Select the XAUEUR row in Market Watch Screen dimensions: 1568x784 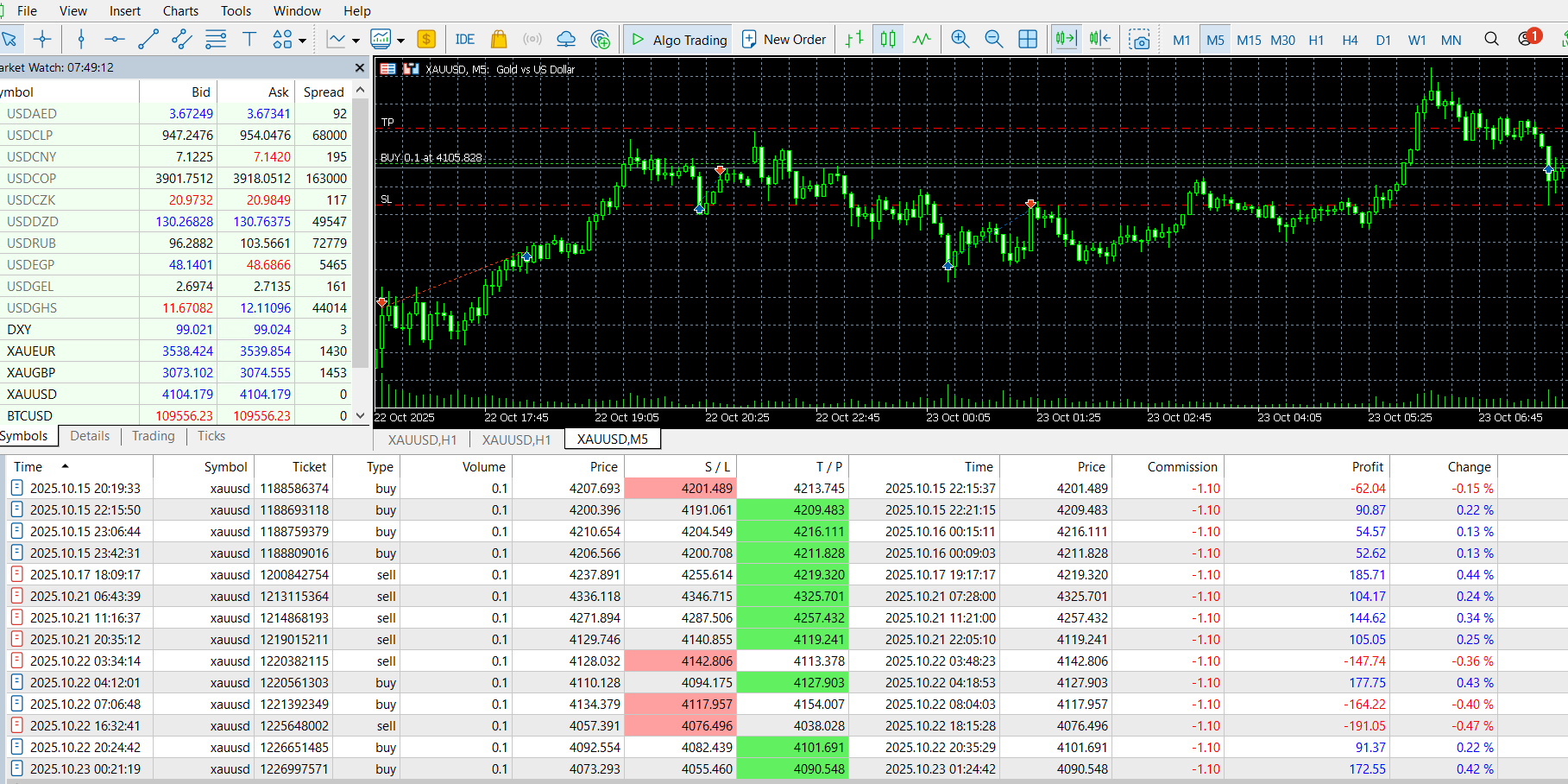pos(32,351)
